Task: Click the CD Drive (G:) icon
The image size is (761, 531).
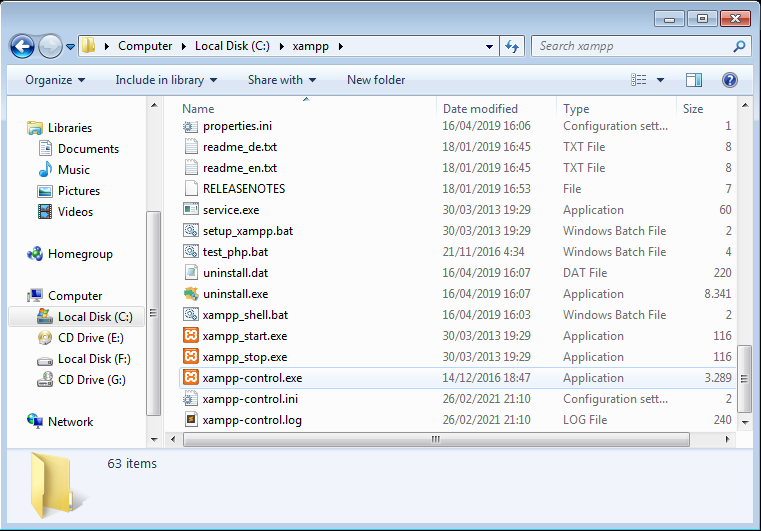Action: (45, 379)
